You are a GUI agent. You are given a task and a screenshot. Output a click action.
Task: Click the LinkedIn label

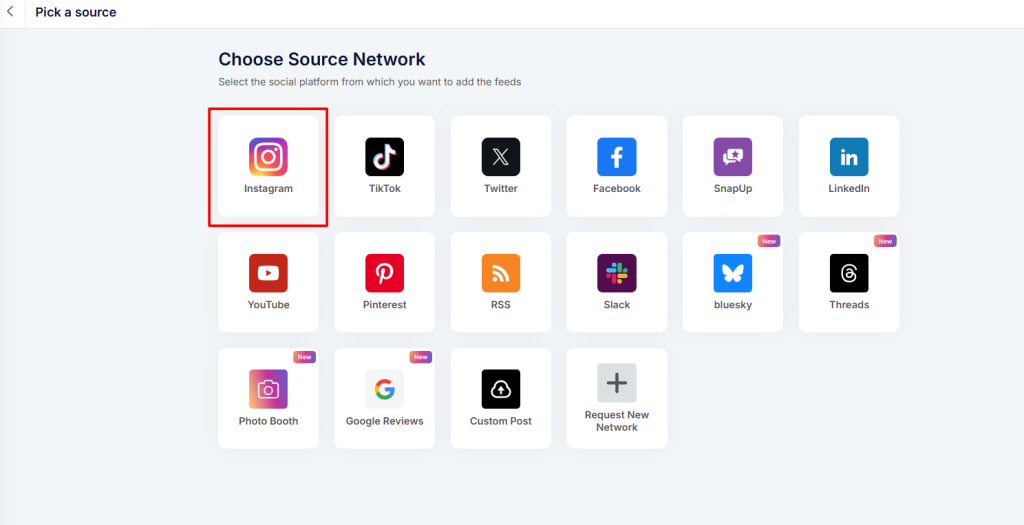[x=849, y=189]
